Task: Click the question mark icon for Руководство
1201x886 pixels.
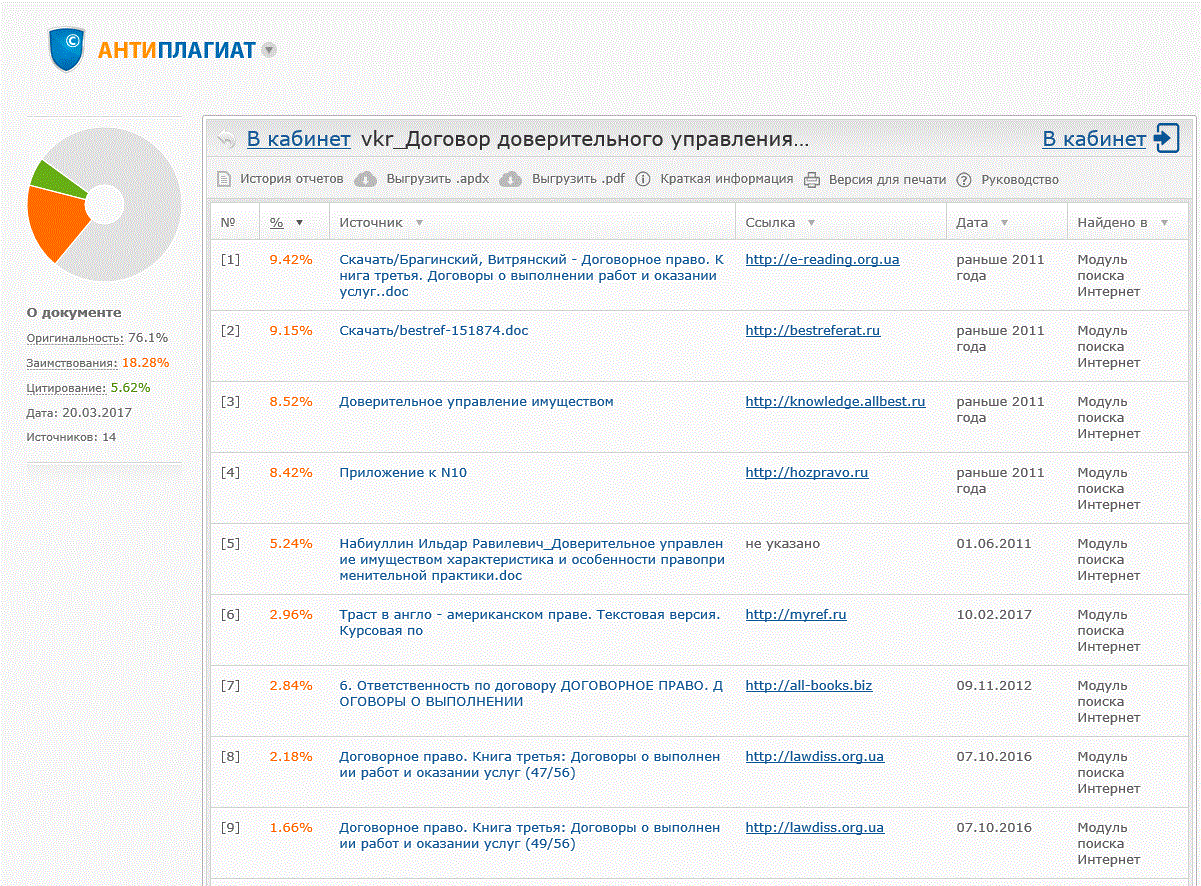Action: (964, 180)
